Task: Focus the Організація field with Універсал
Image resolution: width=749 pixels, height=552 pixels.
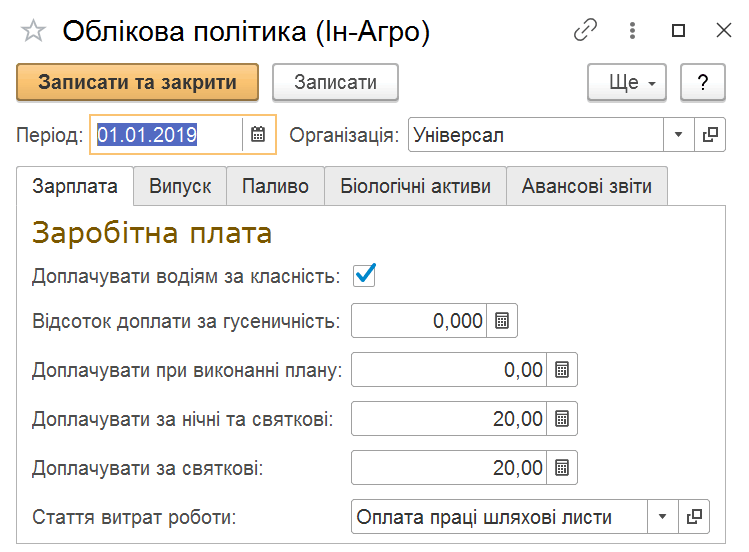Action: click(536, 135)
